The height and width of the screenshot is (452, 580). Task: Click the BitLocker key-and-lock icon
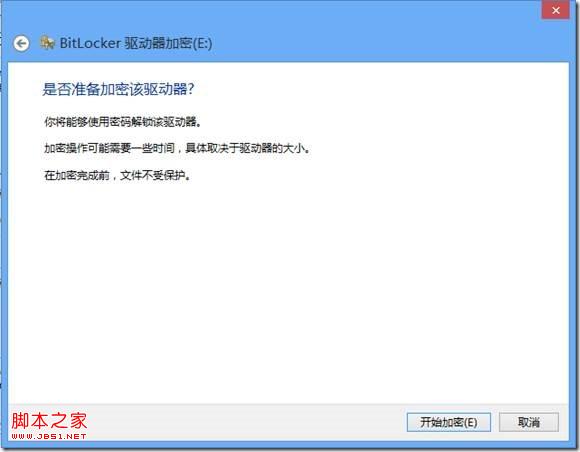(47, 43)
